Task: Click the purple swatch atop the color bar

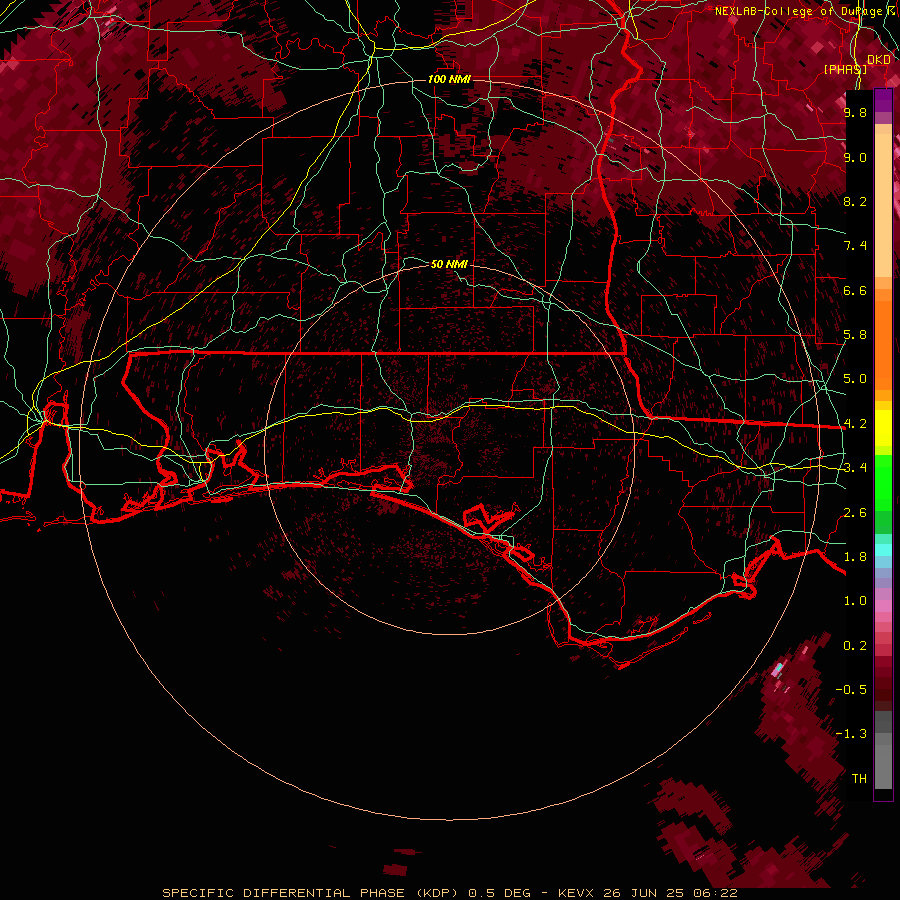Action: point(883,100)
